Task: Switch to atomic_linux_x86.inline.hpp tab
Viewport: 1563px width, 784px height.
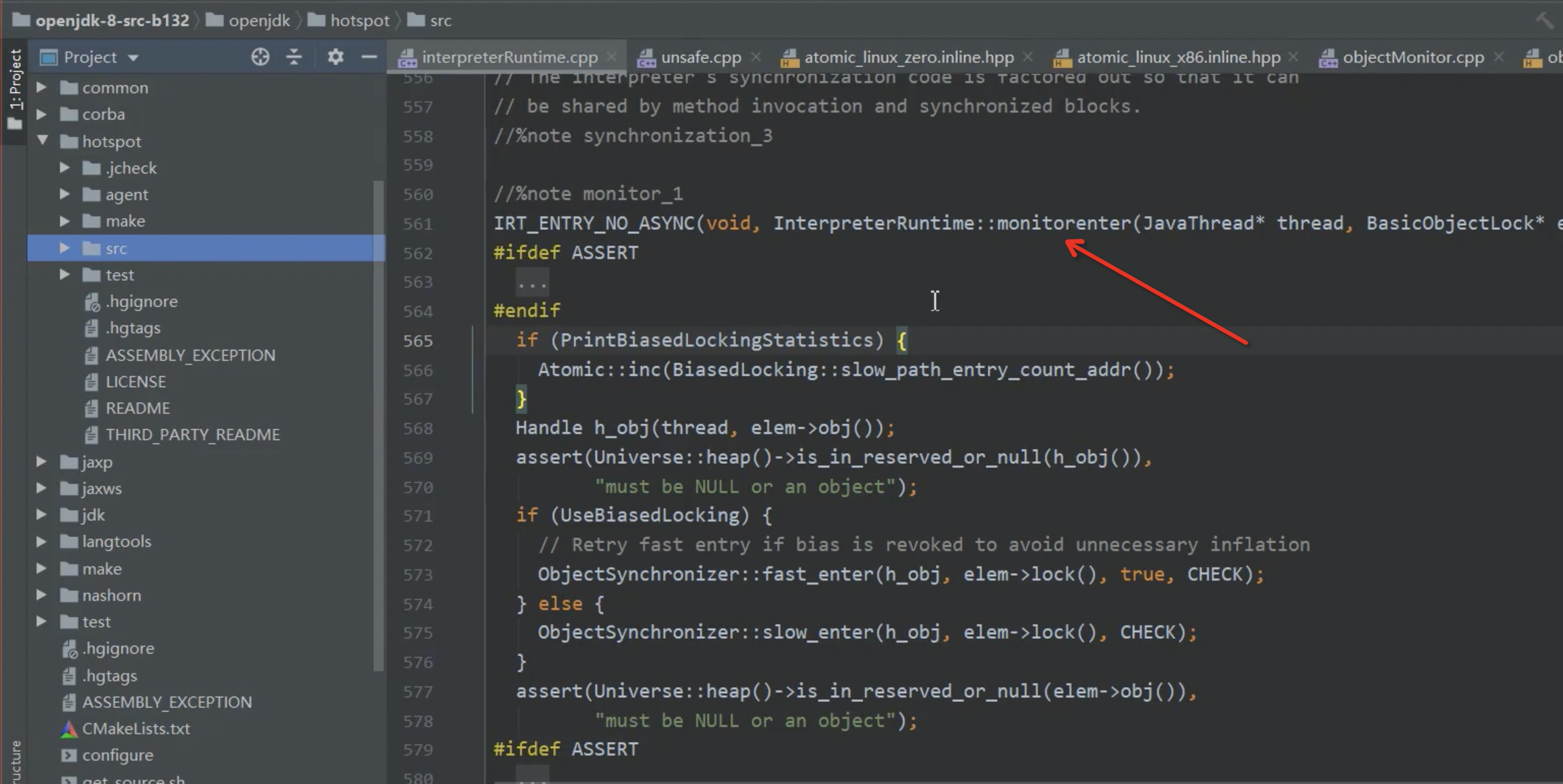Action: (x=1178, y=57)
